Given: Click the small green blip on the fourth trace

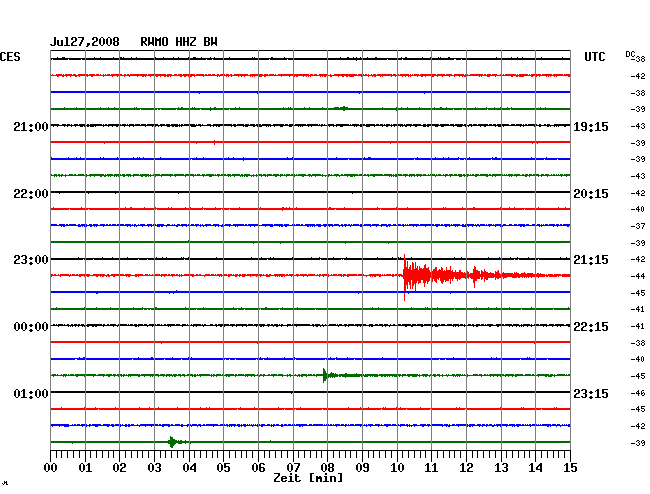Looking at the screenshot, I should [343, 109].
